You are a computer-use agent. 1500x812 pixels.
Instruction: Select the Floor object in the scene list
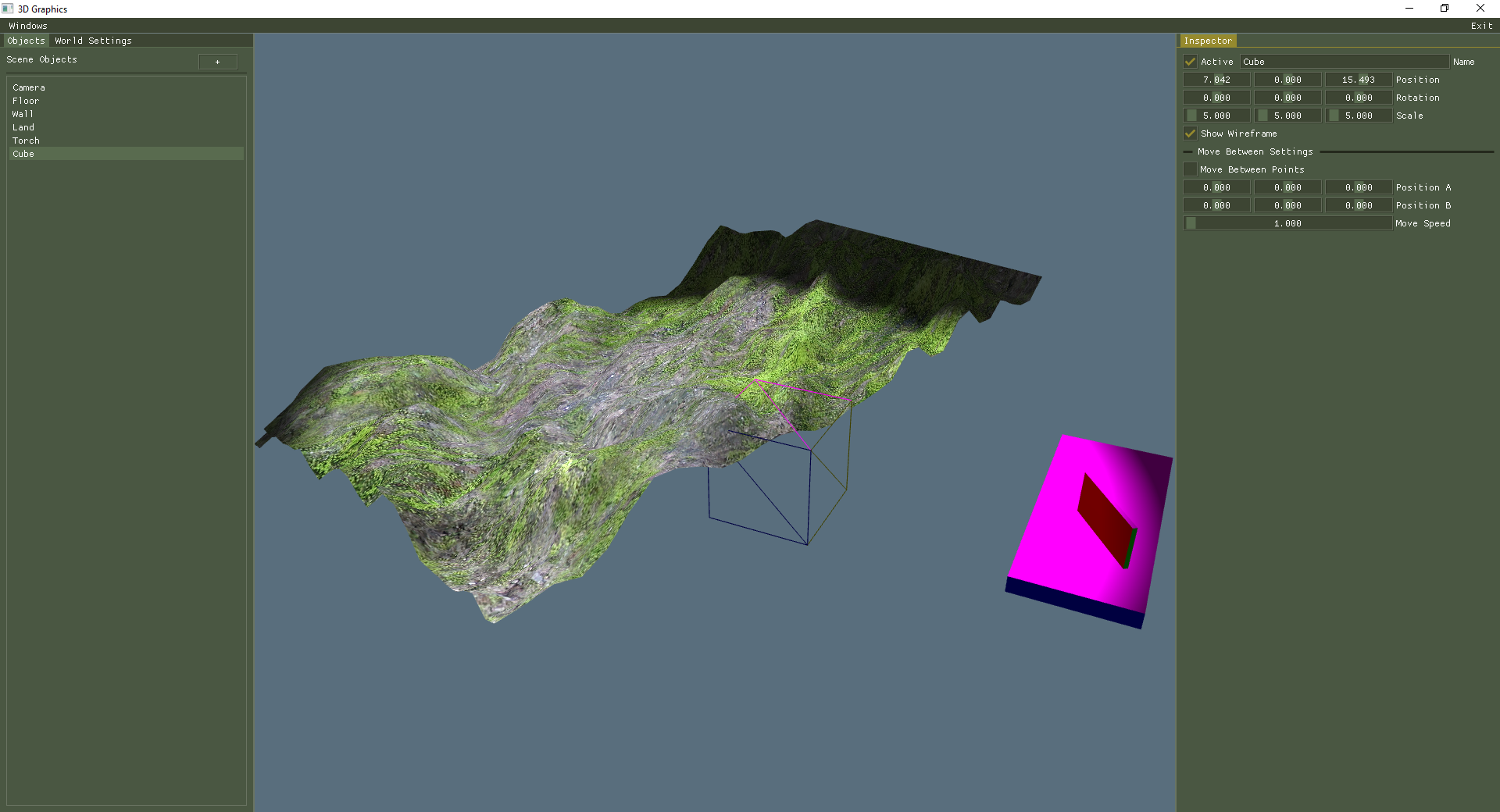click(x=27, y=100)
